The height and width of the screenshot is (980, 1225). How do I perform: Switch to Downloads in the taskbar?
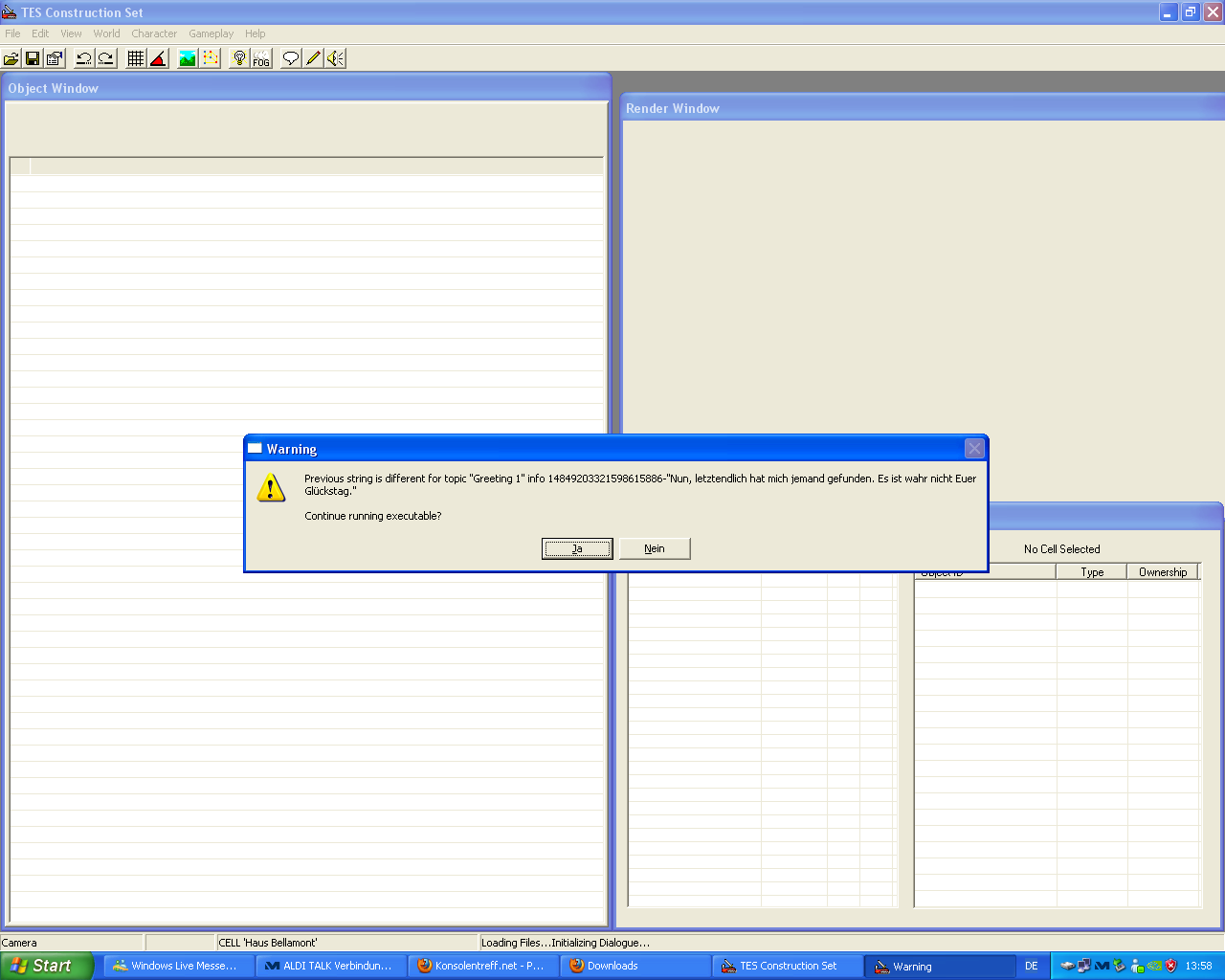(x=635, y=966)
